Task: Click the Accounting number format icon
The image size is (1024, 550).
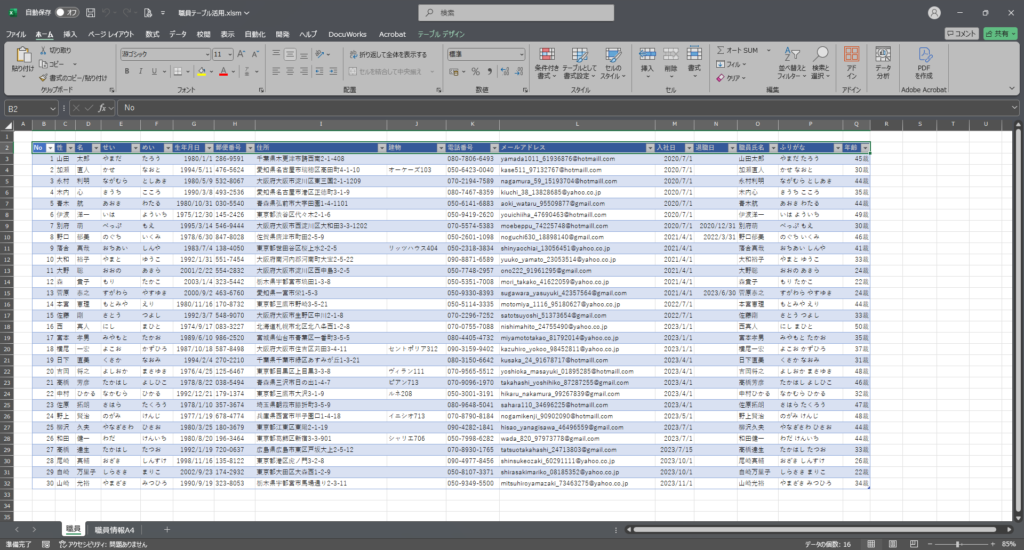Action: coord(454,72)
